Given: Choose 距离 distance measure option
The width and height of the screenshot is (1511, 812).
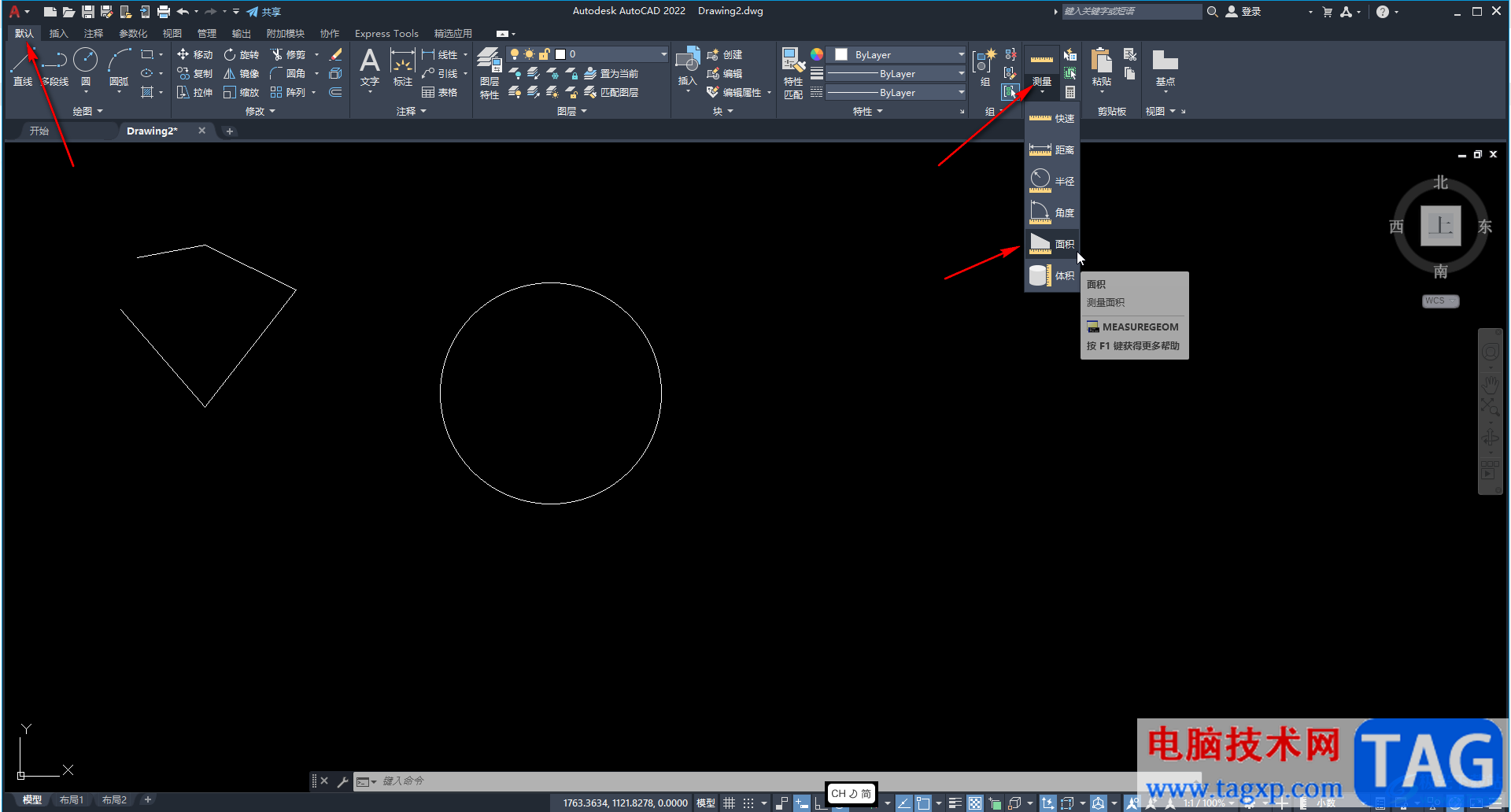Looking at the screenshot, I should [1051, 149].
